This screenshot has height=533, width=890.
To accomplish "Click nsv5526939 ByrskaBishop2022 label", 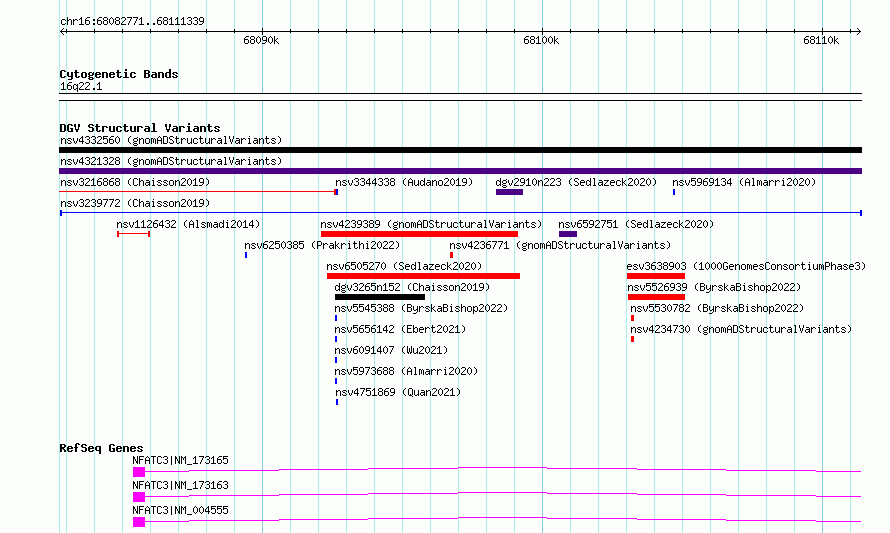I will [714, 287].
